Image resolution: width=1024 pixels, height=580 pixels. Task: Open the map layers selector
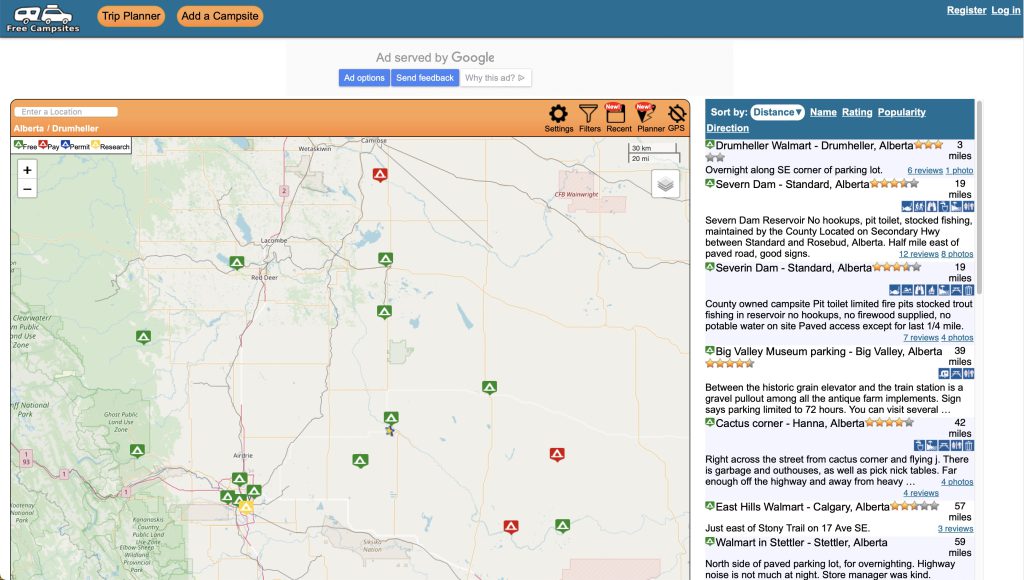[665, 184]
